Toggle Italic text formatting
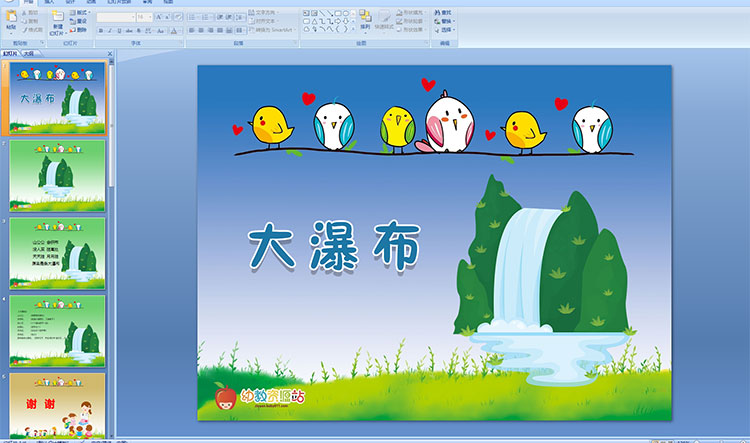Screen dimensions: 750x443 click(109, 31)
